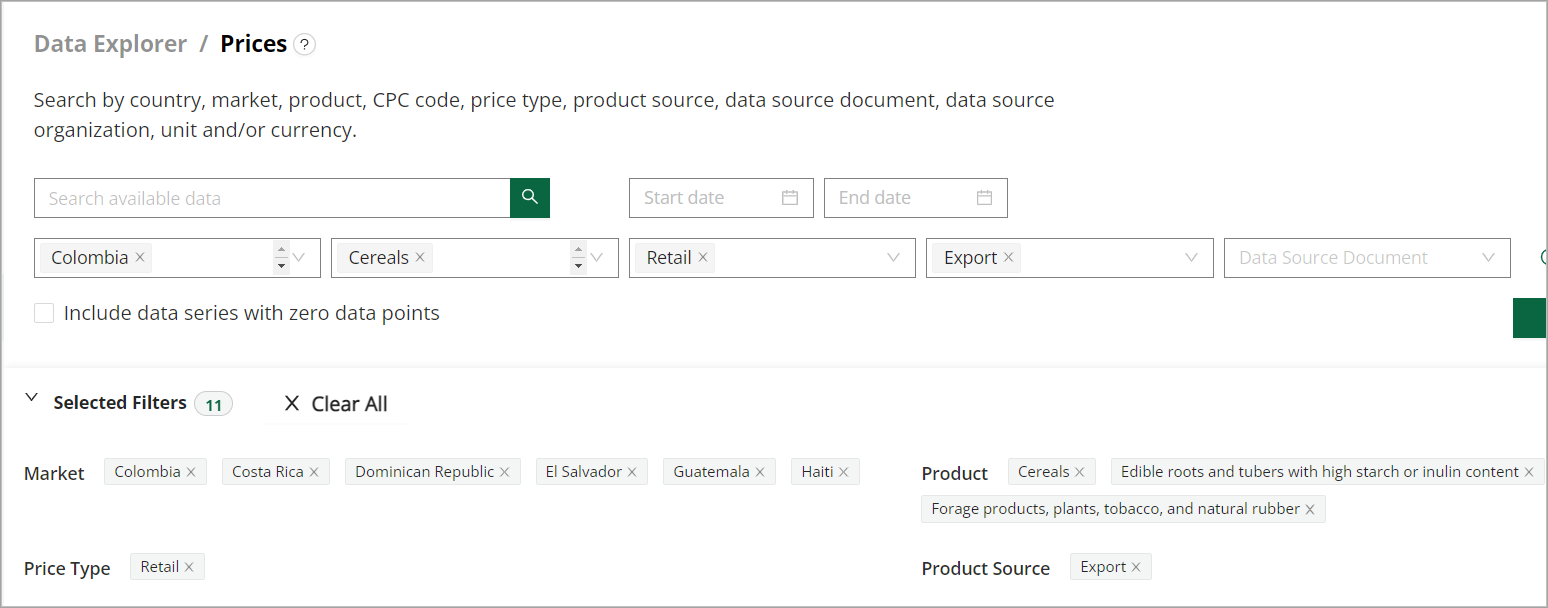Click the Clear All button
Viewport: 1548px width, 608px height.
pyautogui.click(x=336, y=404)
